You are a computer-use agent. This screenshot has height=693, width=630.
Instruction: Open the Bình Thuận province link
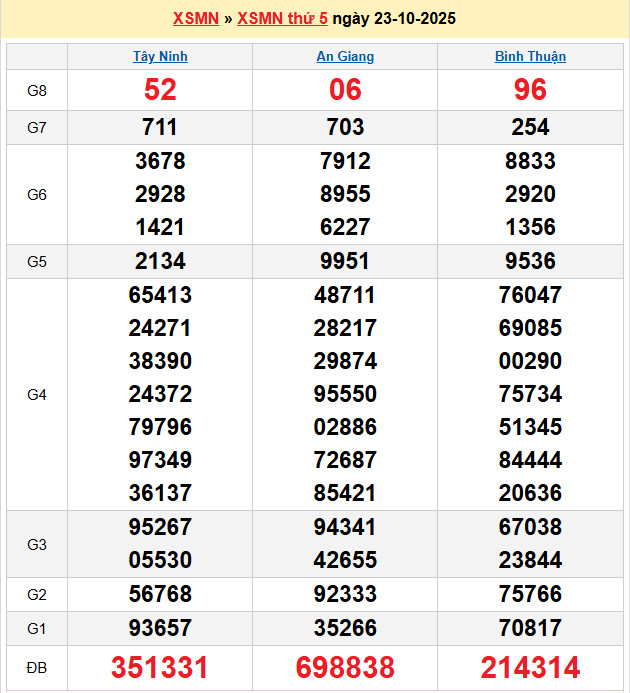click(530, 56)
